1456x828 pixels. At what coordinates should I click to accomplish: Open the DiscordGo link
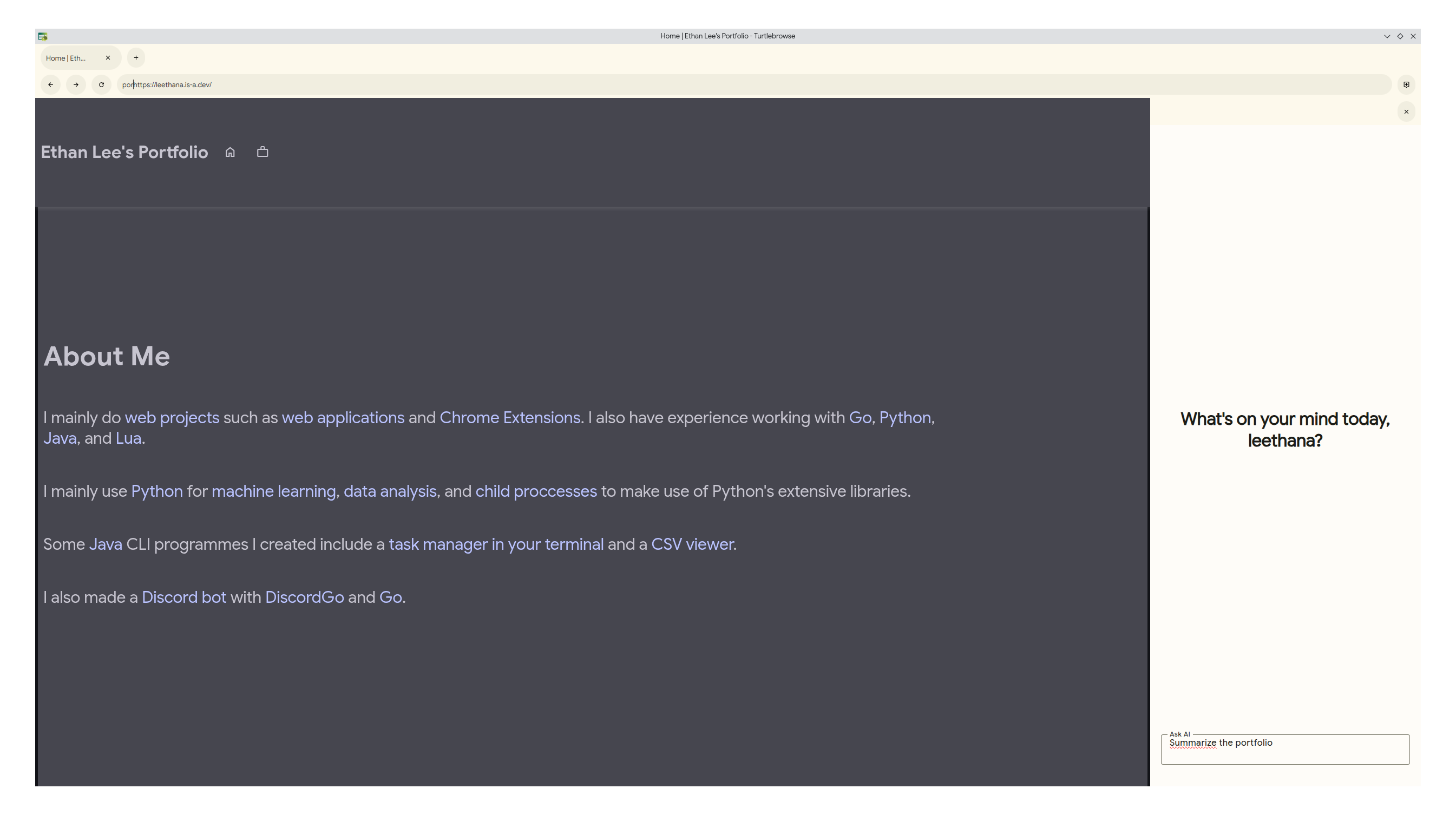(304, 597)
